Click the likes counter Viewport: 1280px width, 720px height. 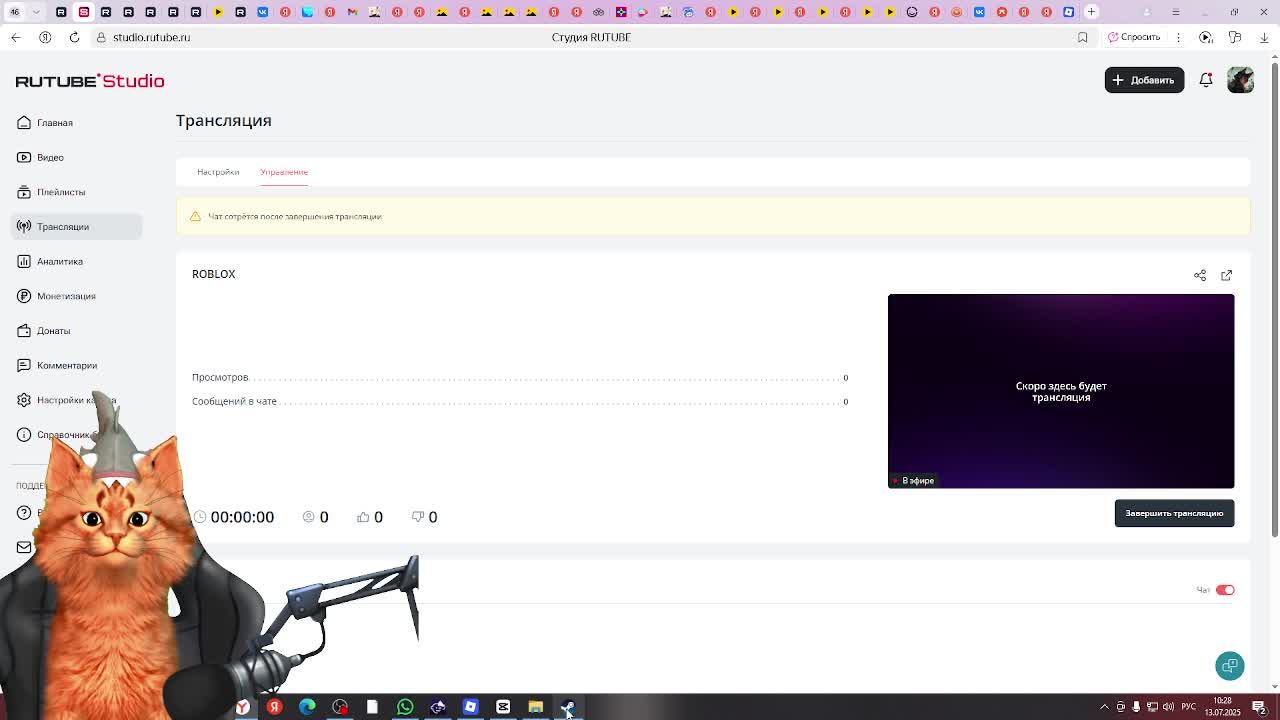[x=370, y=517]
